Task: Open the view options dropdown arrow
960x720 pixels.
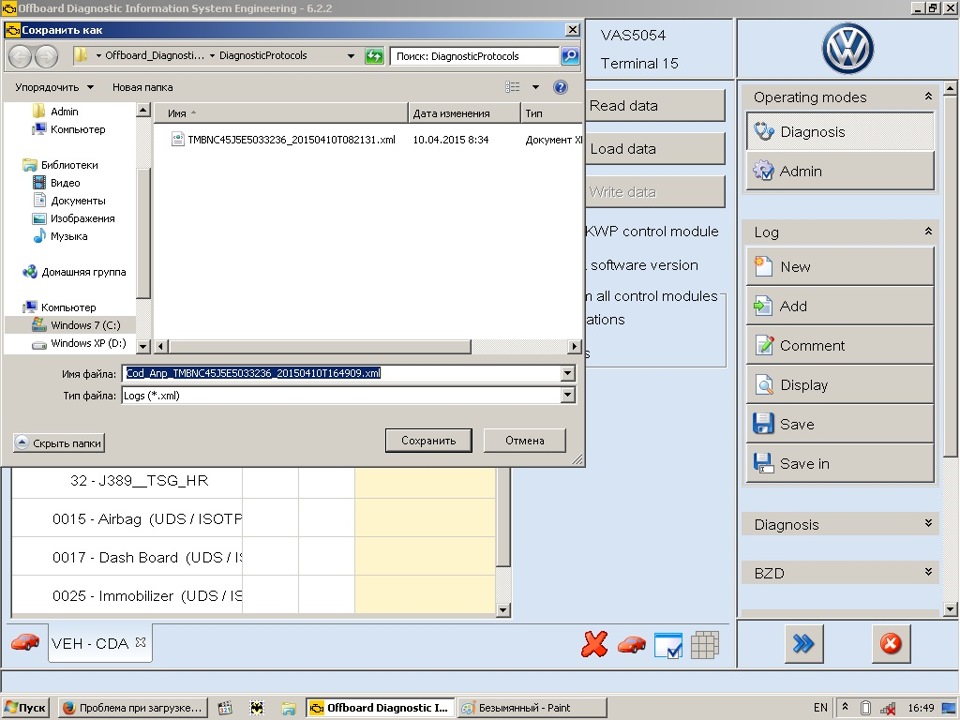Action: pyautogui.click(x=536, y=87)
